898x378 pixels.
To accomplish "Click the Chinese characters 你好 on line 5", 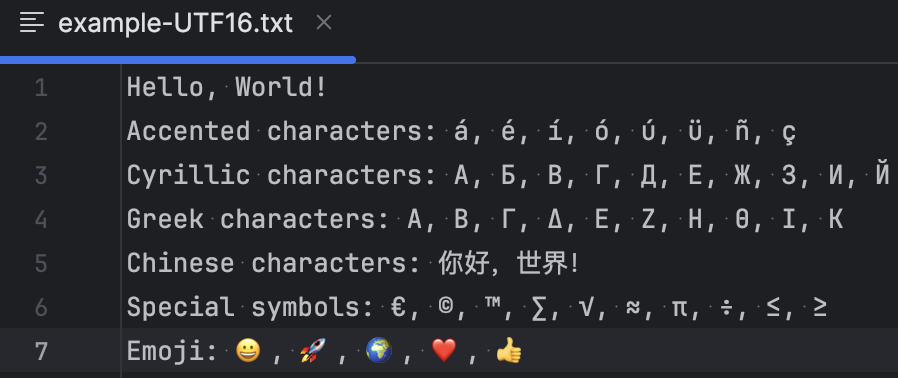I will point(464,264).
